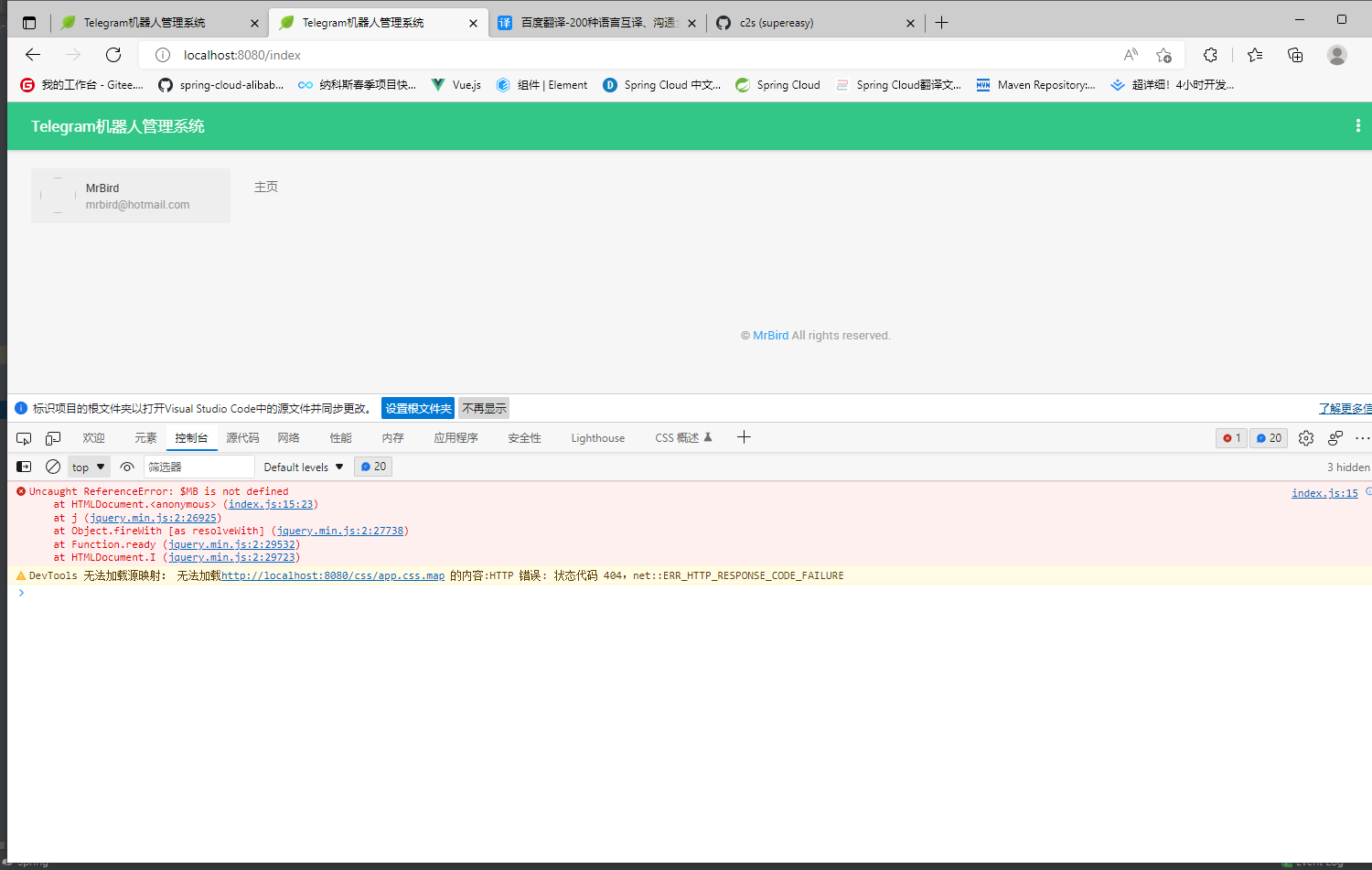Open DevTools more options ellipsis
The width and height of the screenshot is (1372, 870).
pos(1363,438)
